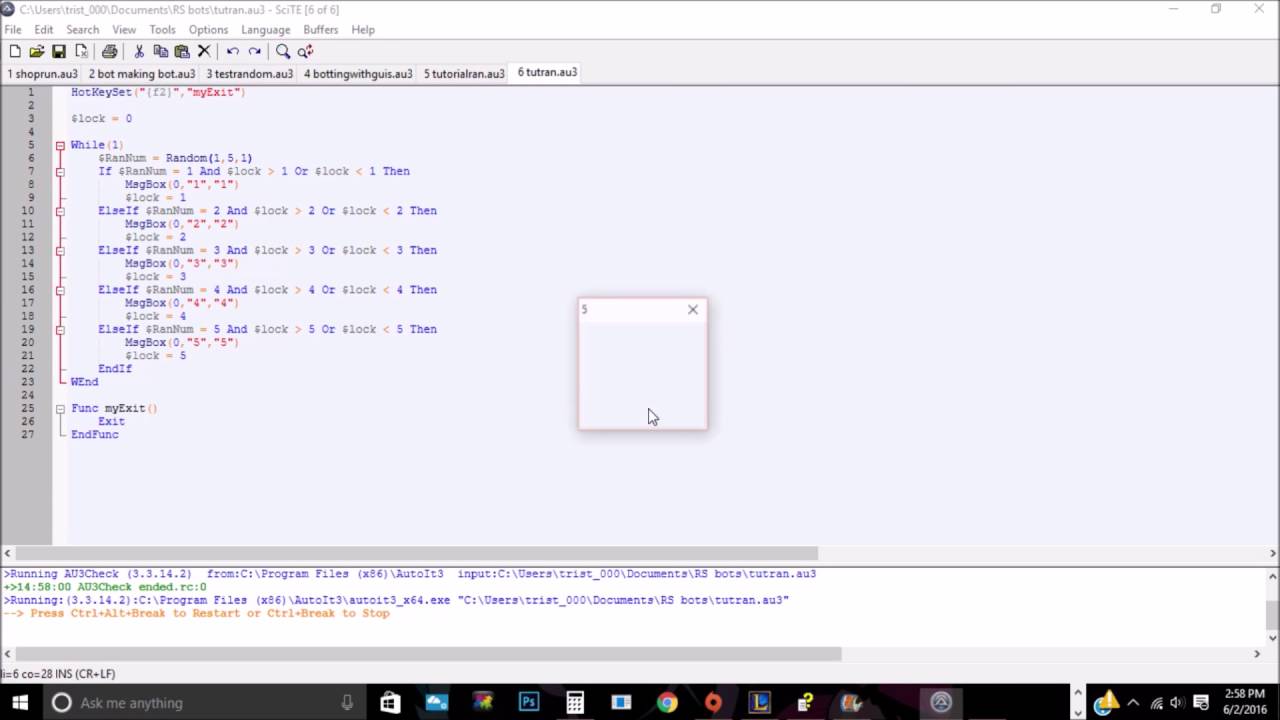The width and height of the screenshot is (1280, 720).
Task: Open the volume control in system tray
Action: [x=1177, y=703]
